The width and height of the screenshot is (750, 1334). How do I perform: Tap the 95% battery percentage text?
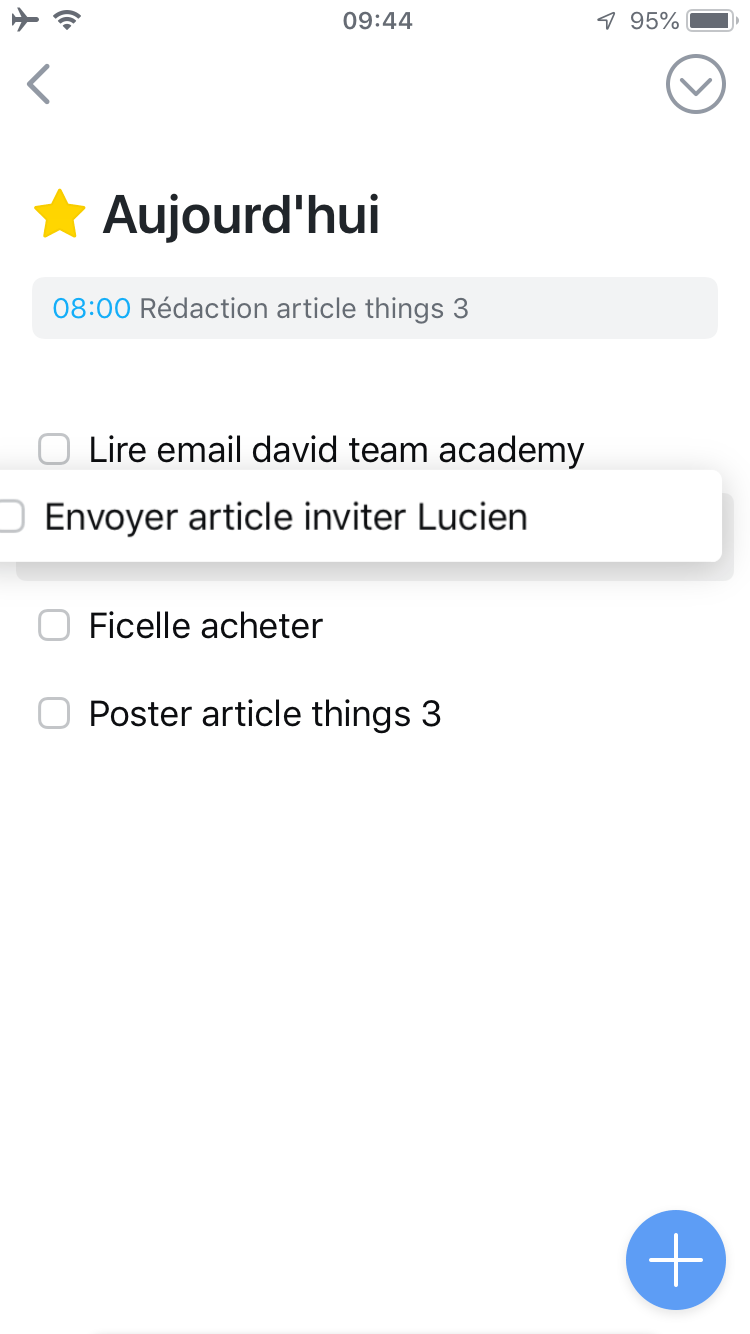pyautogui.click(x=651, y=19)
